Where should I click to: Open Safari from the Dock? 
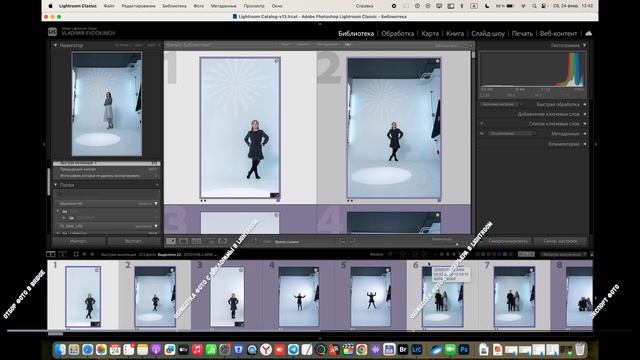pyautogui.click(x=87, y=350)
